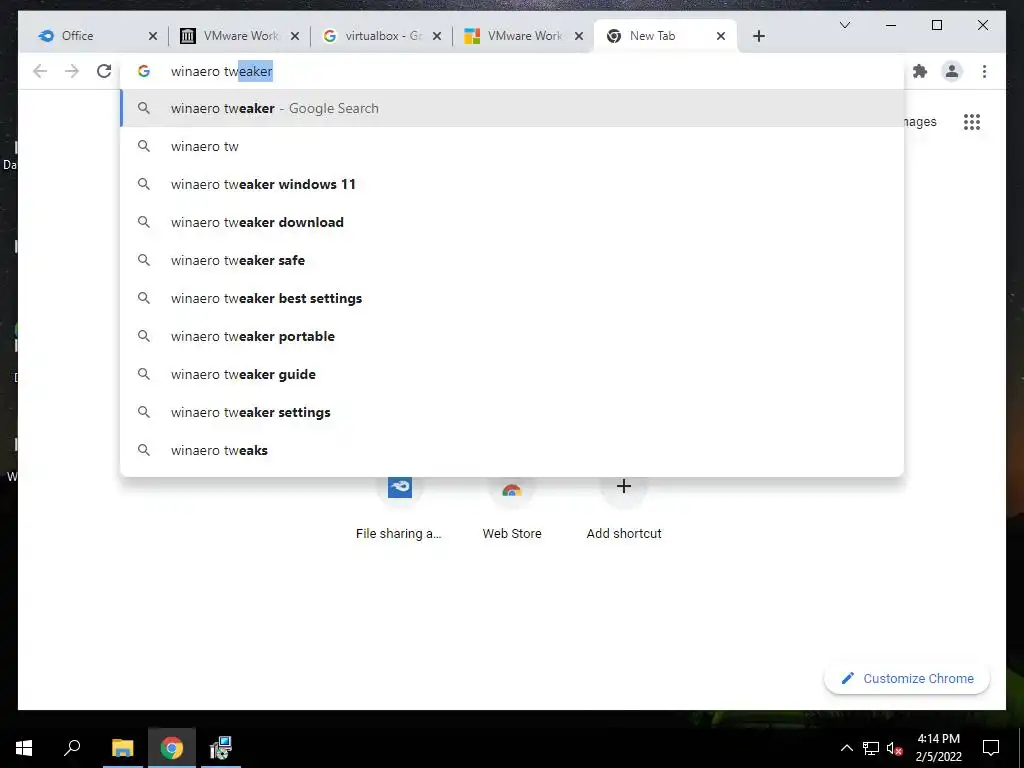Click the Google G icon in omnibox
This screenshot has height=768, width=1024.
tap(144, 71)
